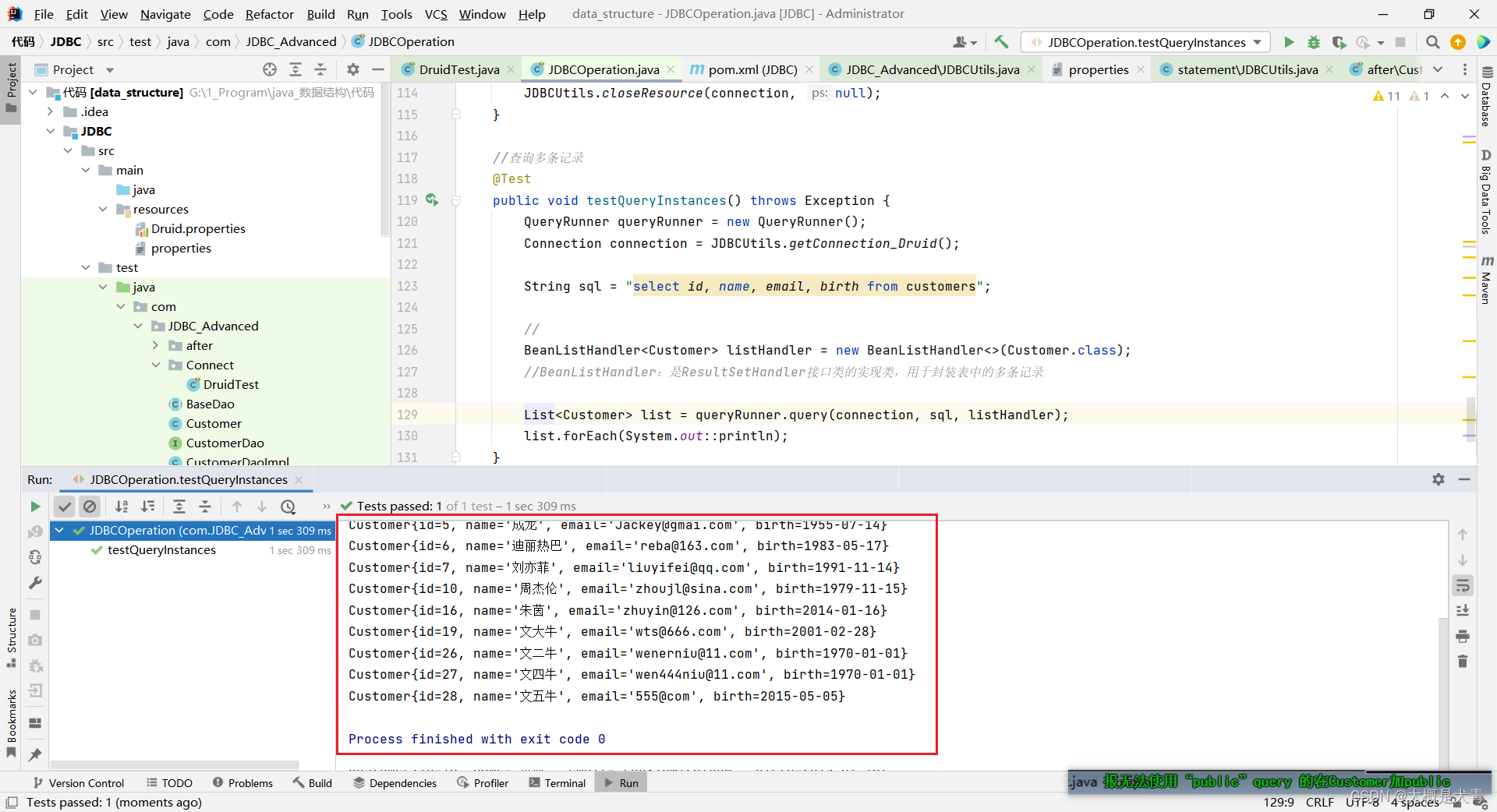
Task: Toggle Show Ignored tests button
Action: tap(90, 507)
